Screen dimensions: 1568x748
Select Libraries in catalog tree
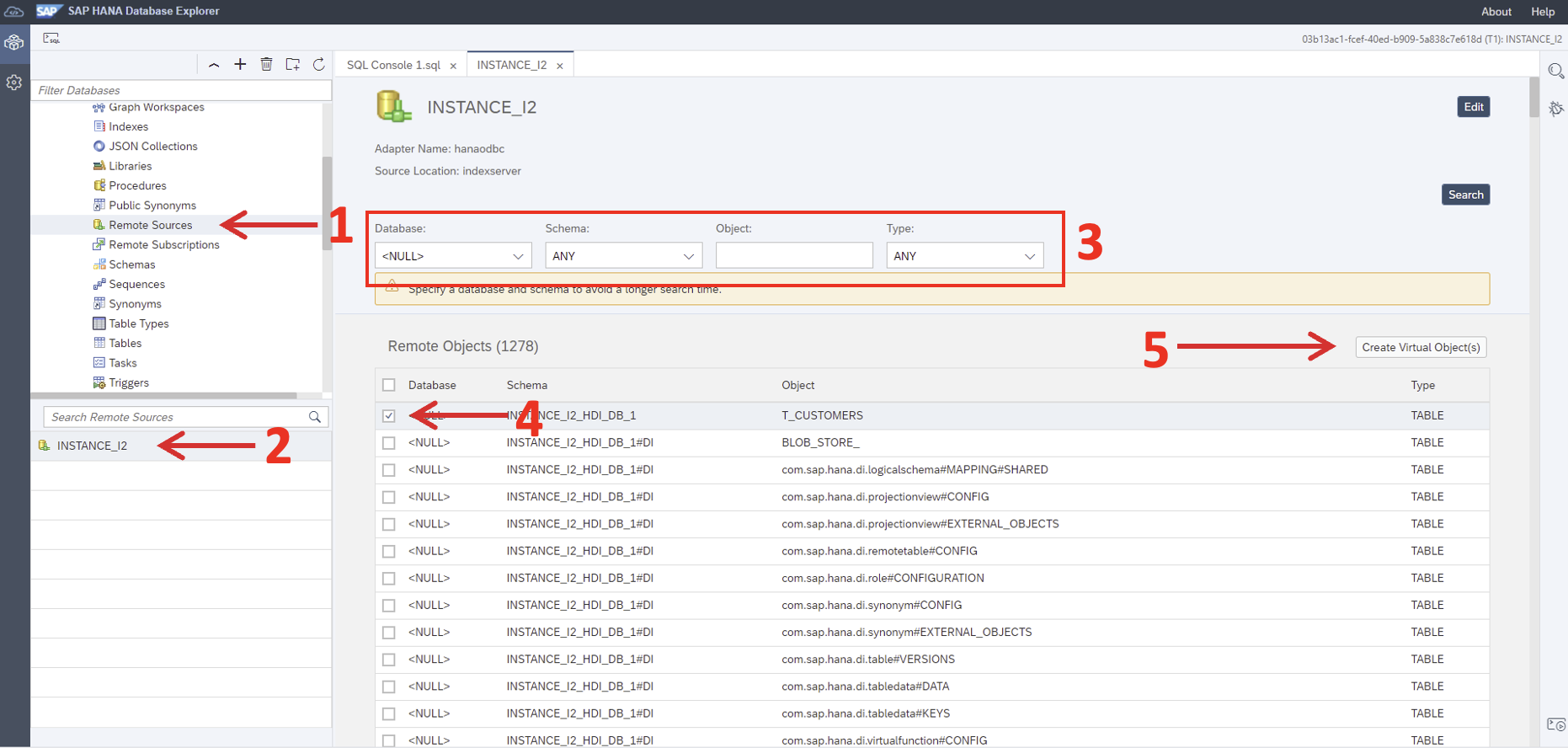point(130,166)
